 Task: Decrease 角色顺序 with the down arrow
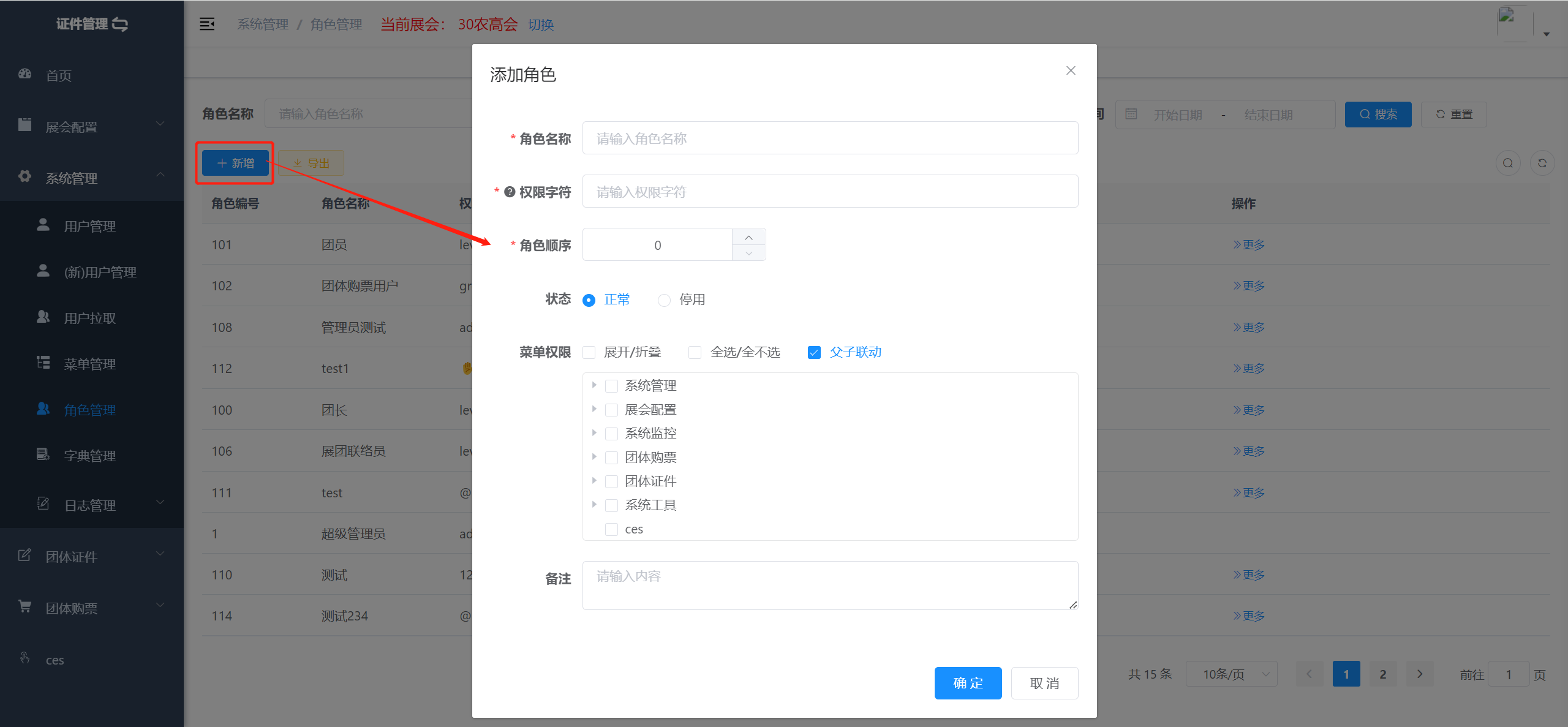[x=748, y=253]
